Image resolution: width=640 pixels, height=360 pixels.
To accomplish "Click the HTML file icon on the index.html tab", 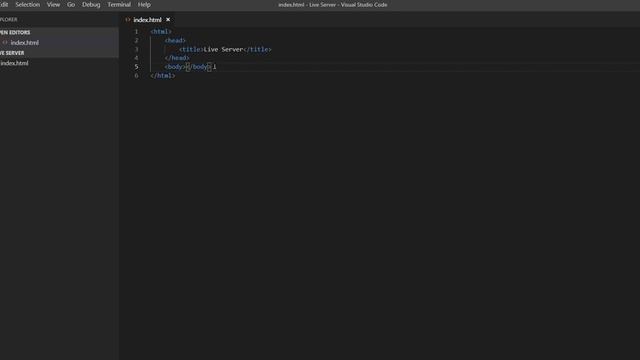I will [128, 20].
